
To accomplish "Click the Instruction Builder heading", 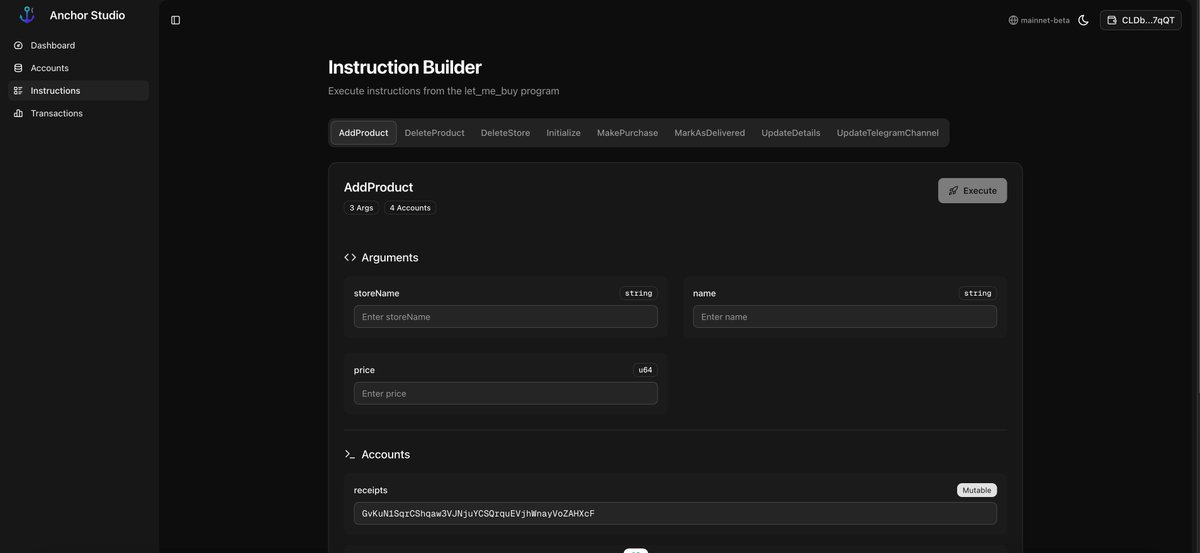I will pos(405,67).
